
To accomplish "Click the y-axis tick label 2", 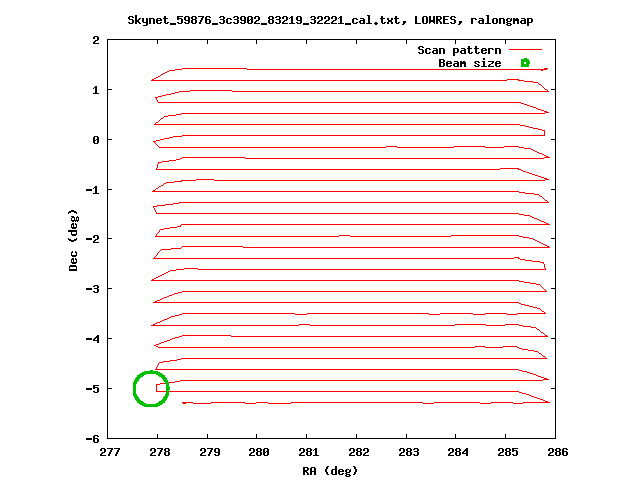I will pos(96,40).
